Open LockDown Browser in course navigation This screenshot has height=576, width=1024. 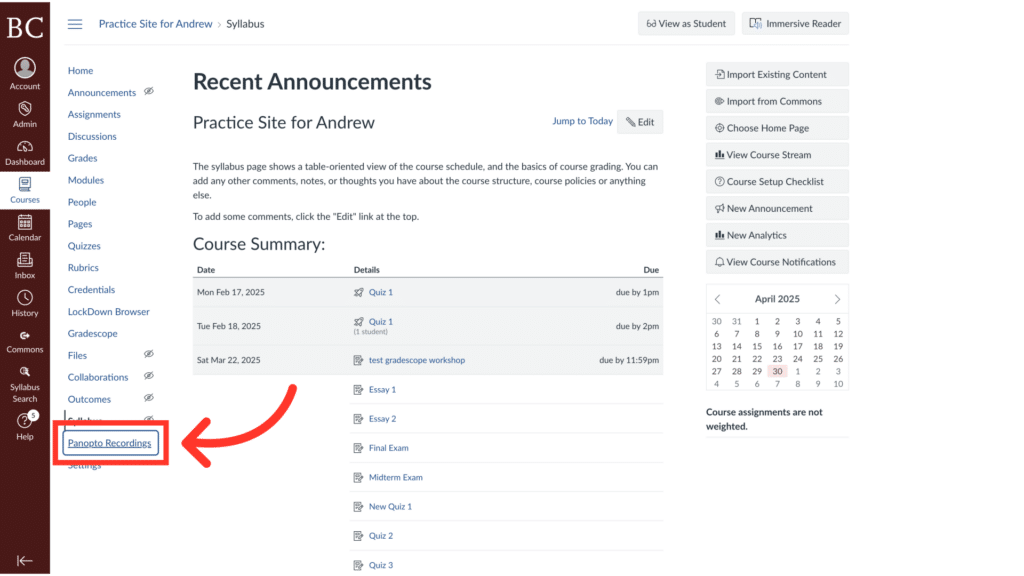[108, 312]
